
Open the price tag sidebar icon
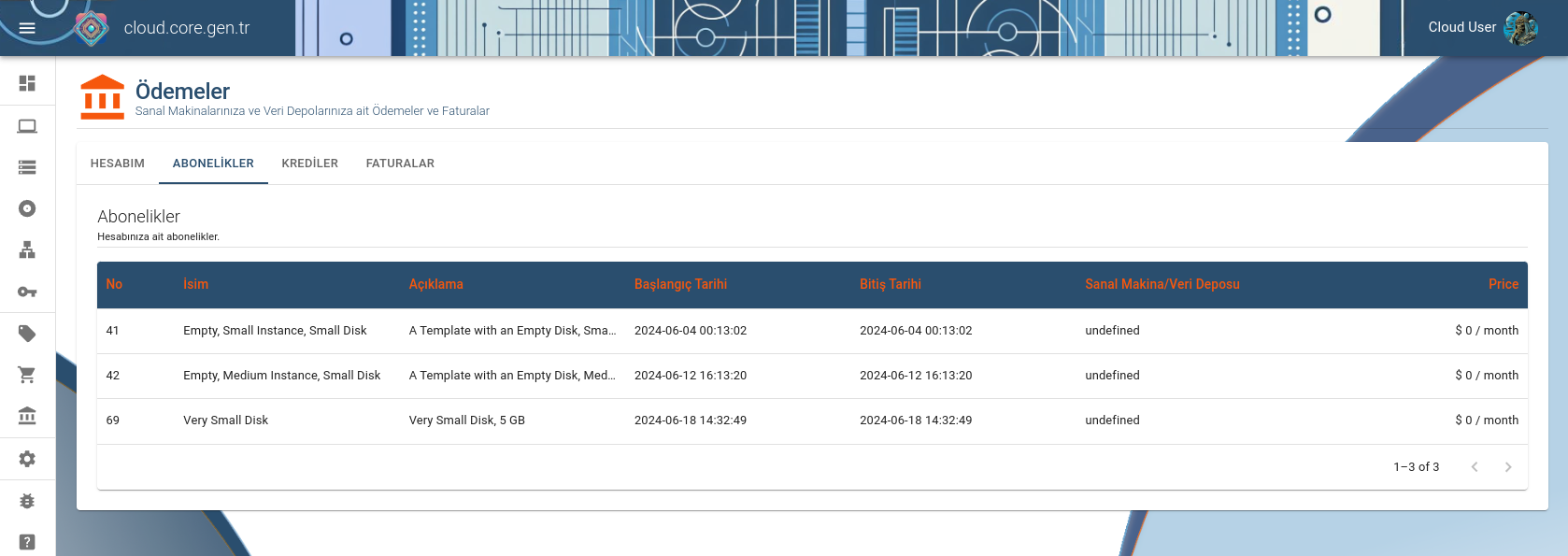point(27,334)
